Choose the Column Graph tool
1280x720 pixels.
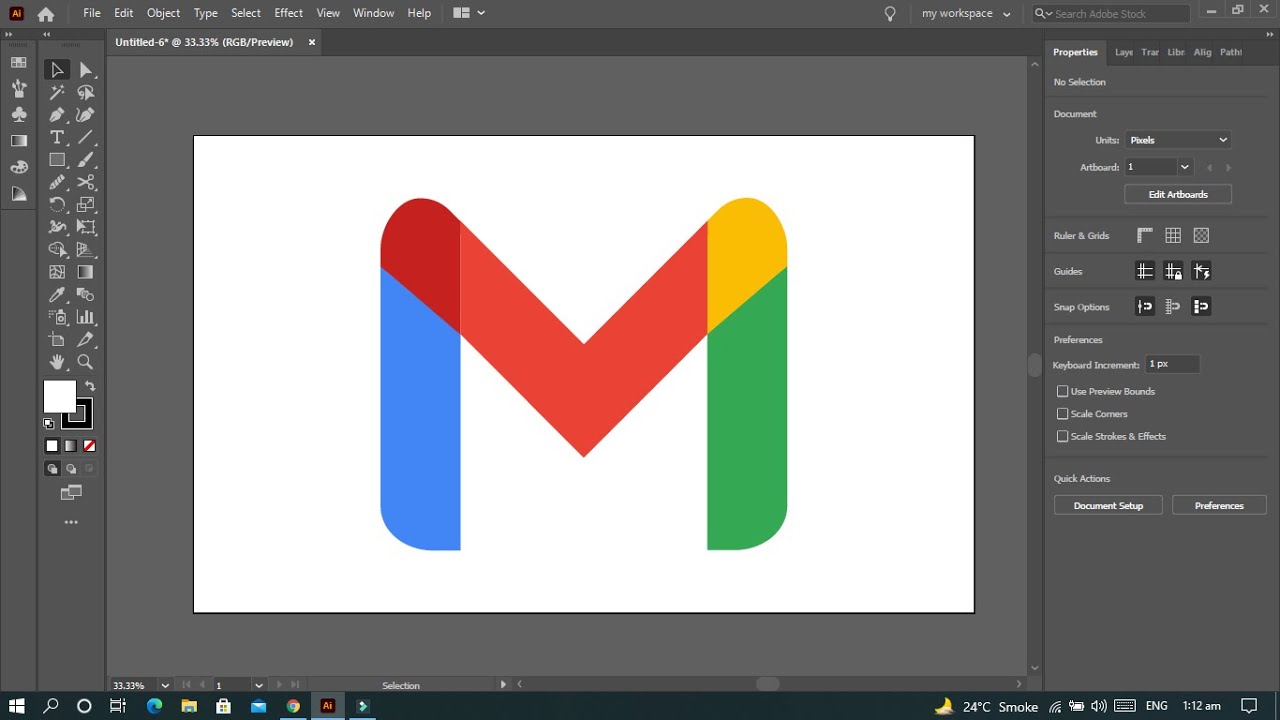coord(86,317)
